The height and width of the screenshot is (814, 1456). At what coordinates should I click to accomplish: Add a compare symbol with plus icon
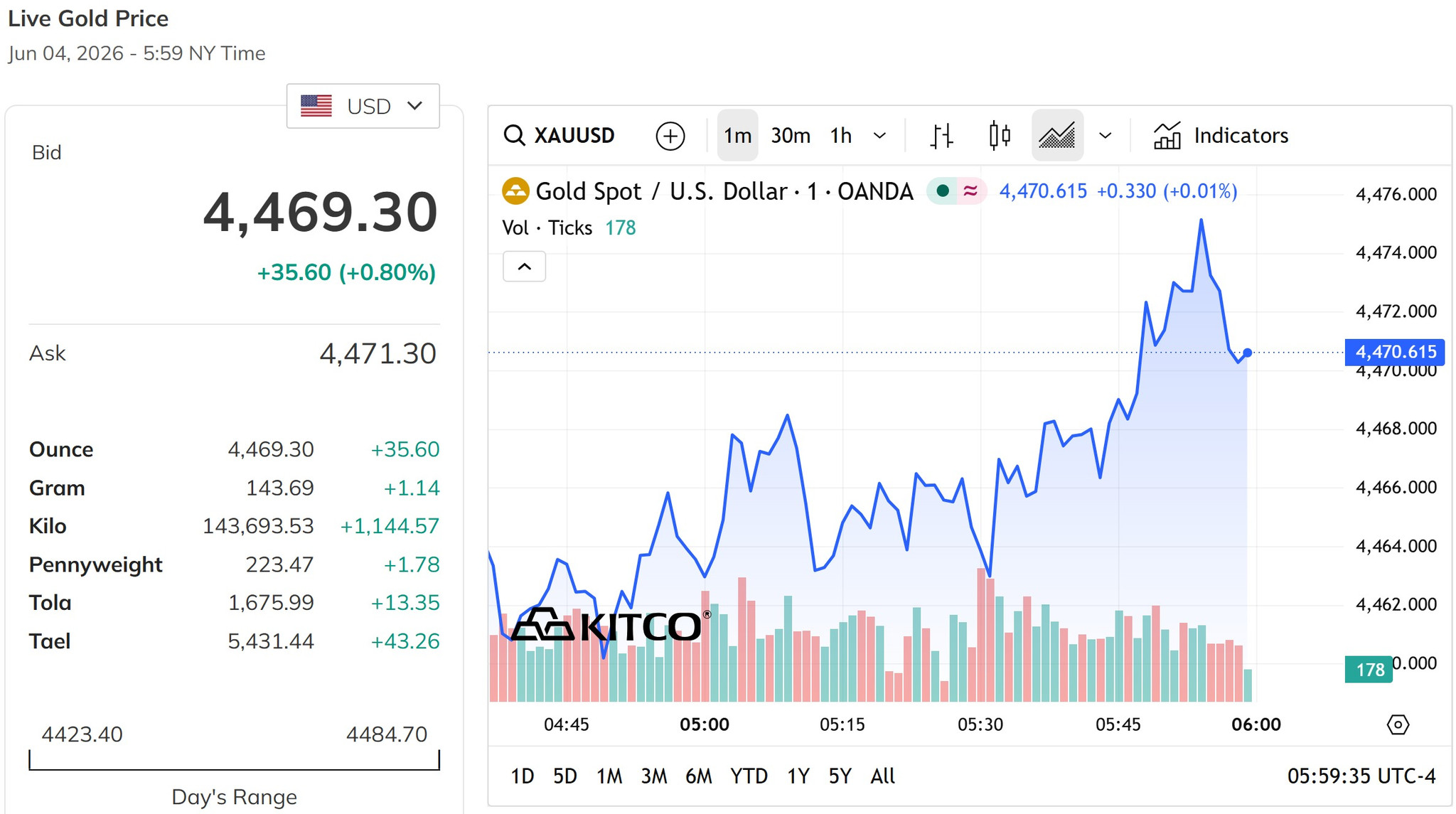(x=670, y=136)
